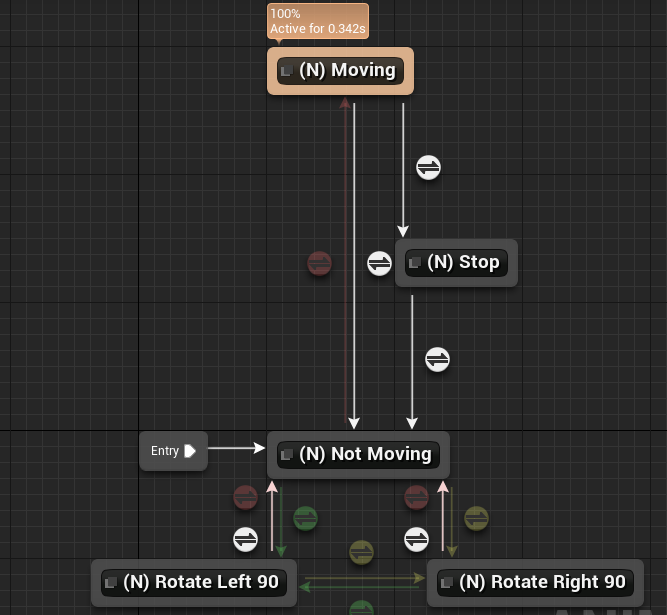Select white transition icon above Rotate Right 90
Screen dimensions: 667x615
point(417,540)
